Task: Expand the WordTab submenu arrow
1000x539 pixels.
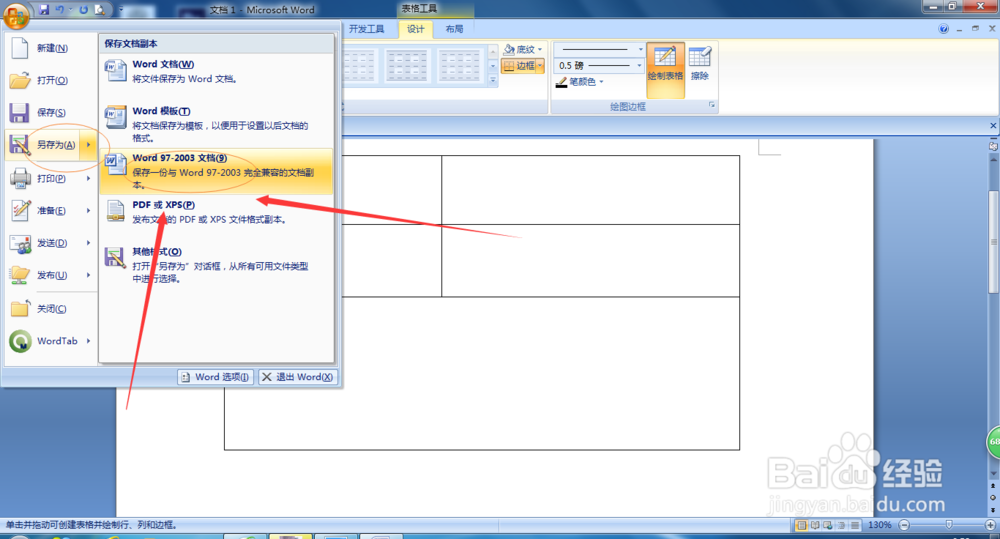Action: point(89,341)
